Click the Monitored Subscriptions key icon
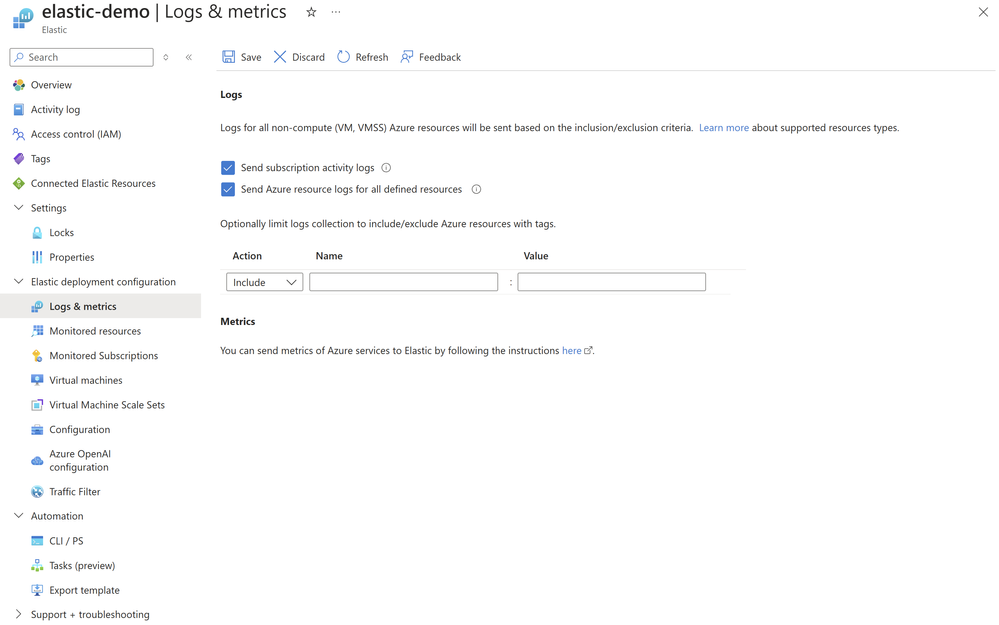The width and height of the screenshot is (999, 625). click(x=38, y=356)
